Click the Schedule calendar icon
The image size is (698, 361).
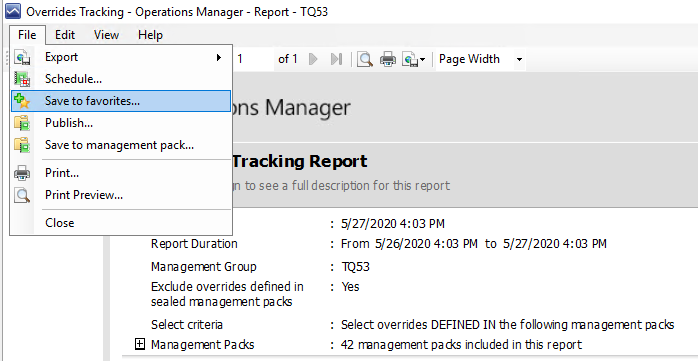click(22, 79)
